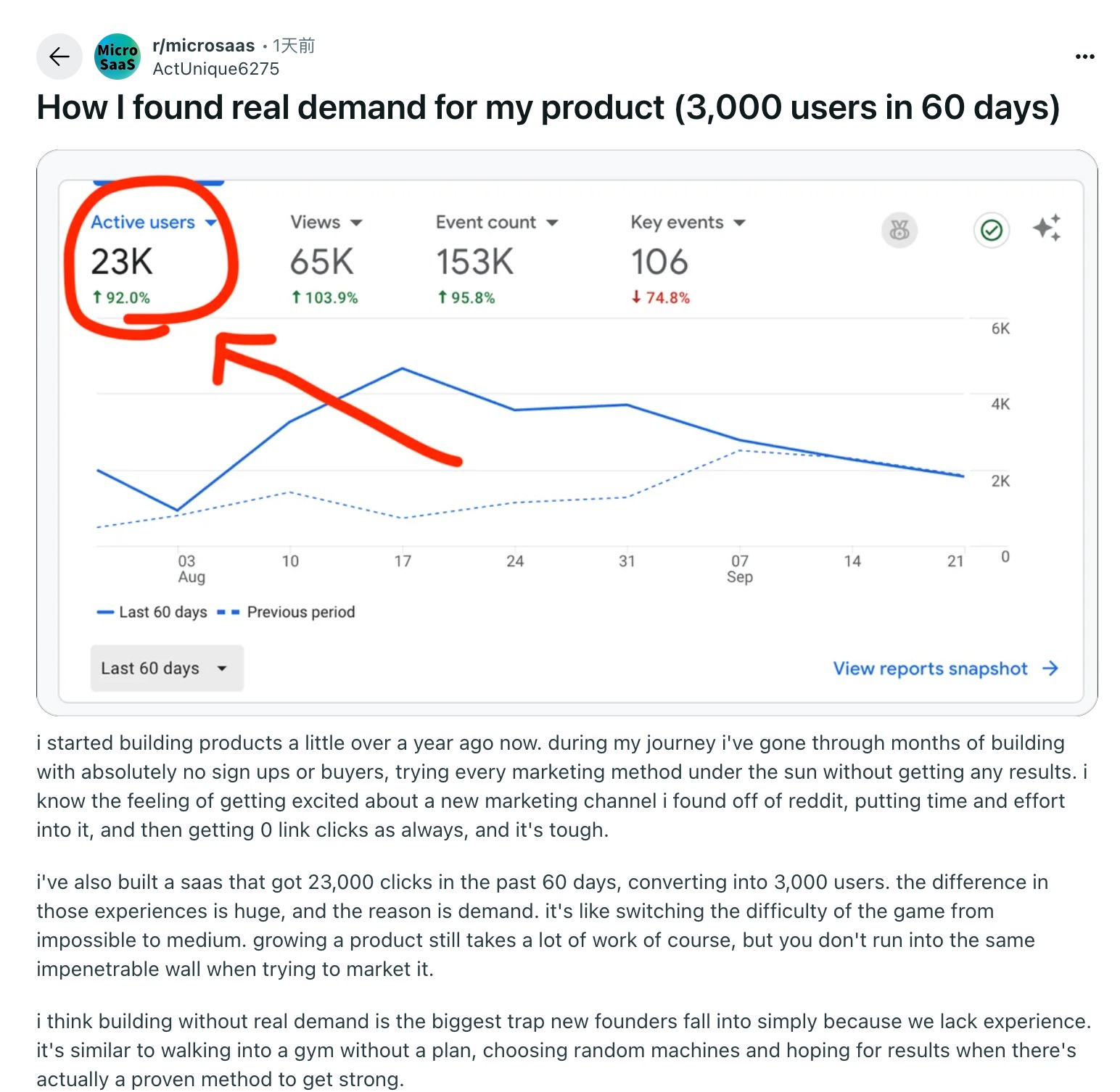
Task: Open the MicroSaaS subreddit avatar
Action: (117, 57)
